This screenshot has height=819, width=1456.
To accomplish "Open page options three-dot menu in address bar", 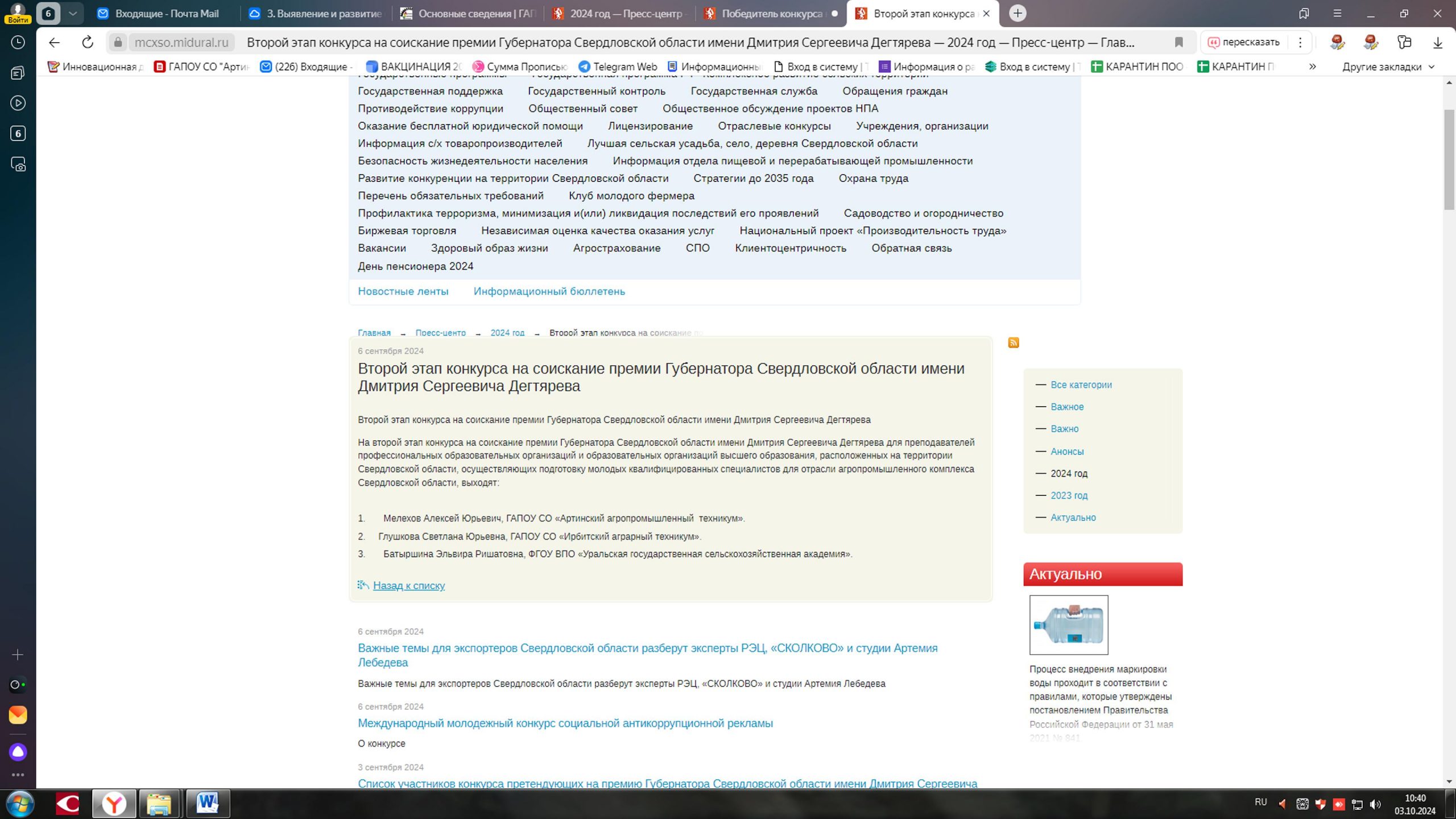I will pos(1300,43).
